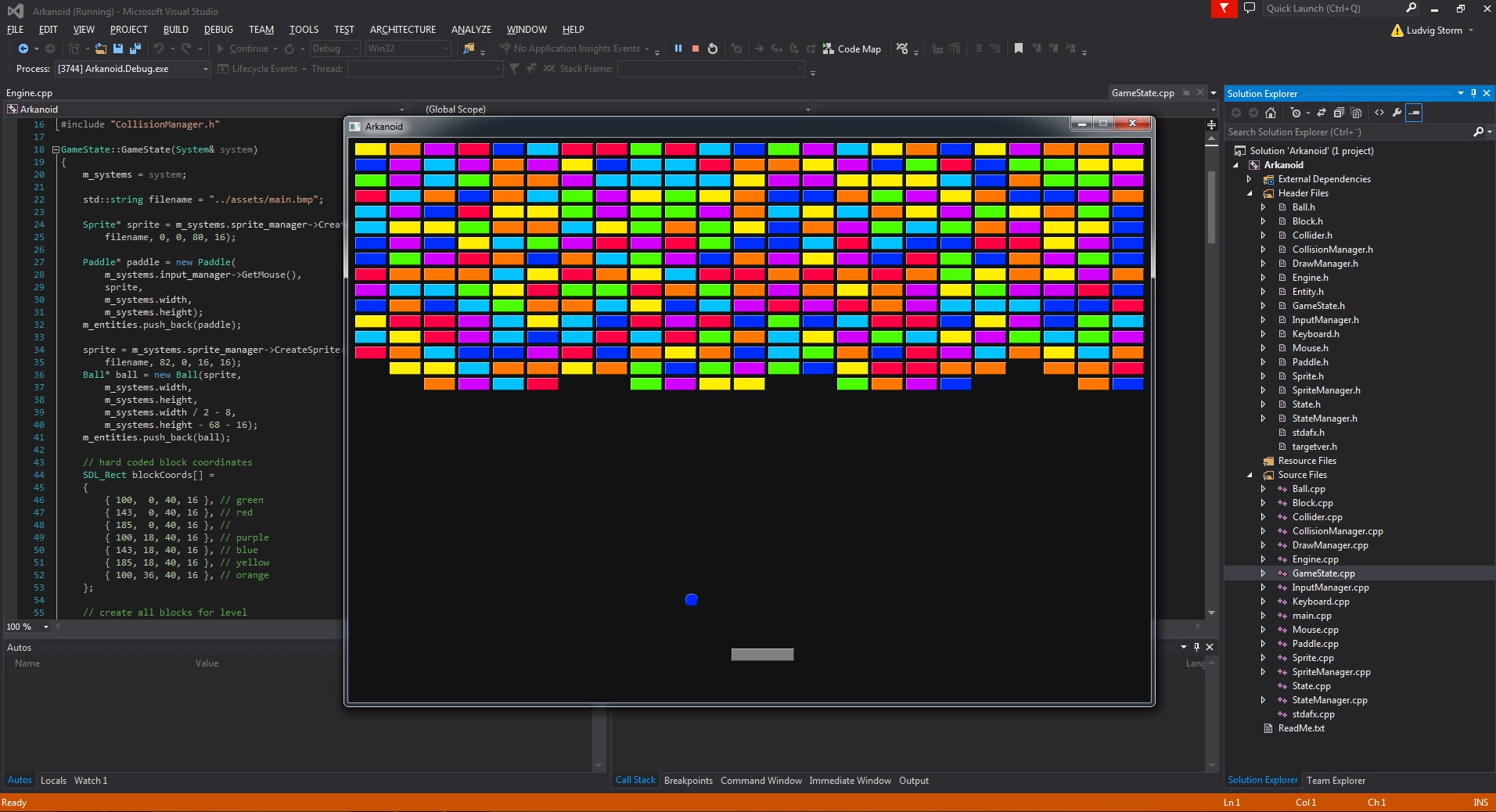The image size is (1496, 812).
Task: Select the Immediate Window tab
Action: pos(850,781)
